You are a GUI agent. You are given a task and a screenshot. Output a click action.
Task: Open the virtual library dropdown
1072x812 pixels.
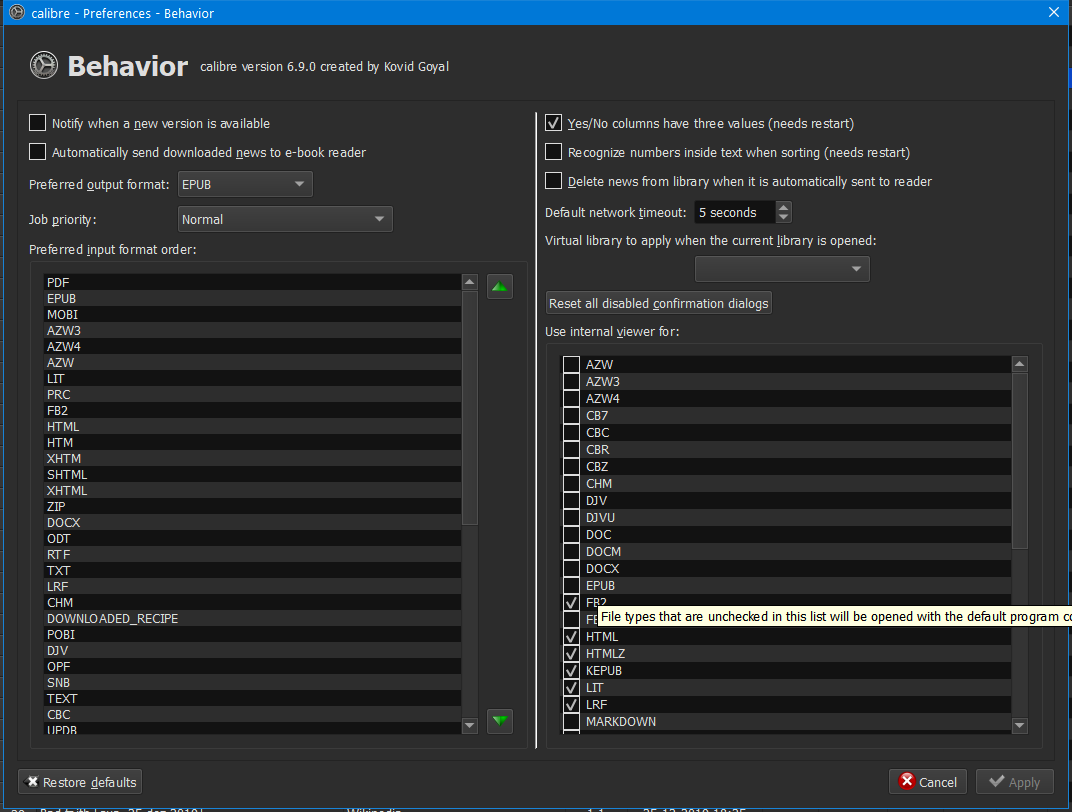coord(782,269)
